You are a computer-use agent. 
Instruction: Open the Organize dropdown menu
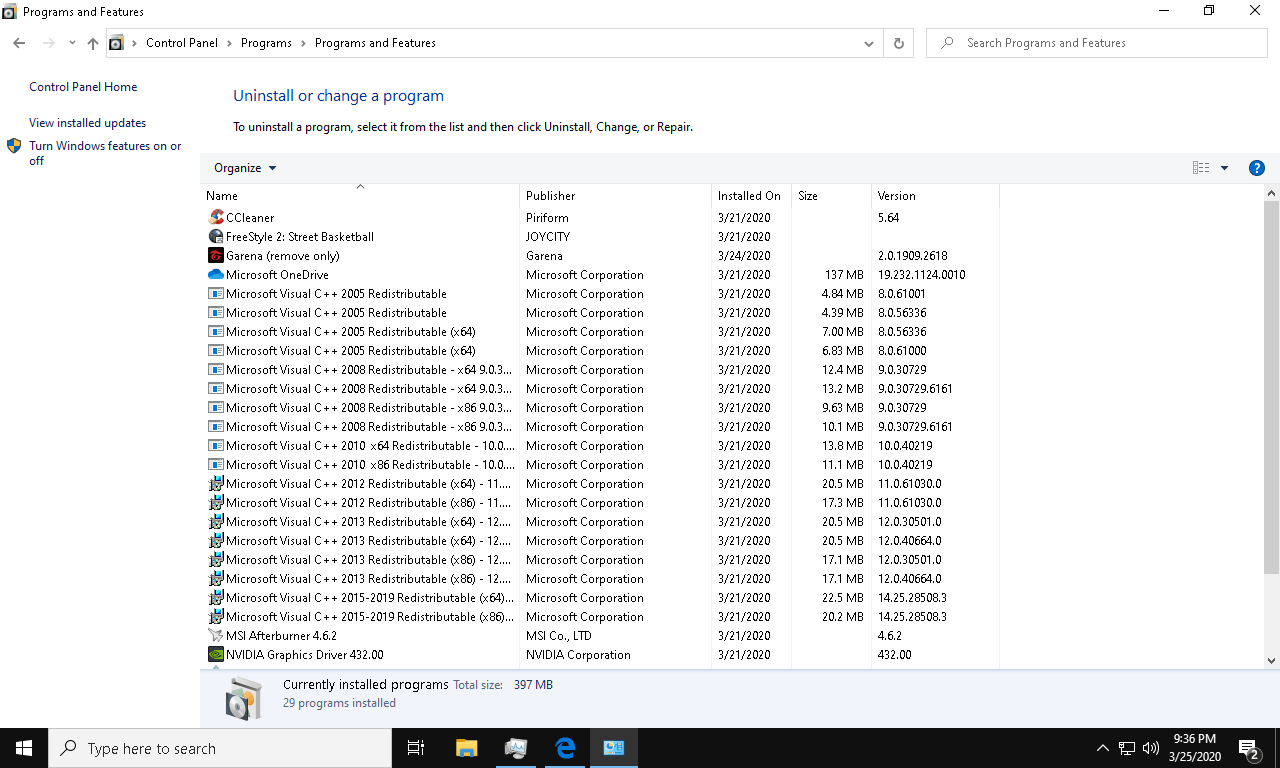[245, 168]
